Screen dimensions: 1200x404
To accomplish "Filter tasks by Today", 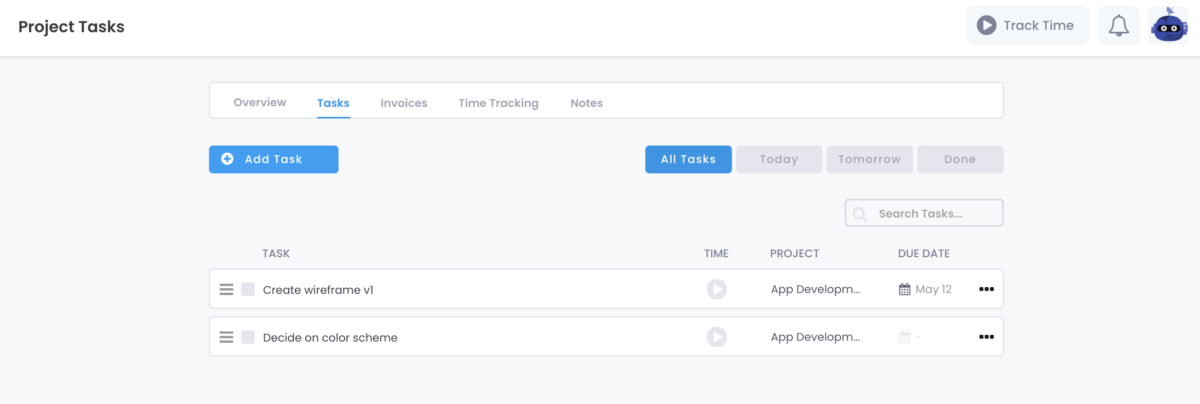I will 779,159.
